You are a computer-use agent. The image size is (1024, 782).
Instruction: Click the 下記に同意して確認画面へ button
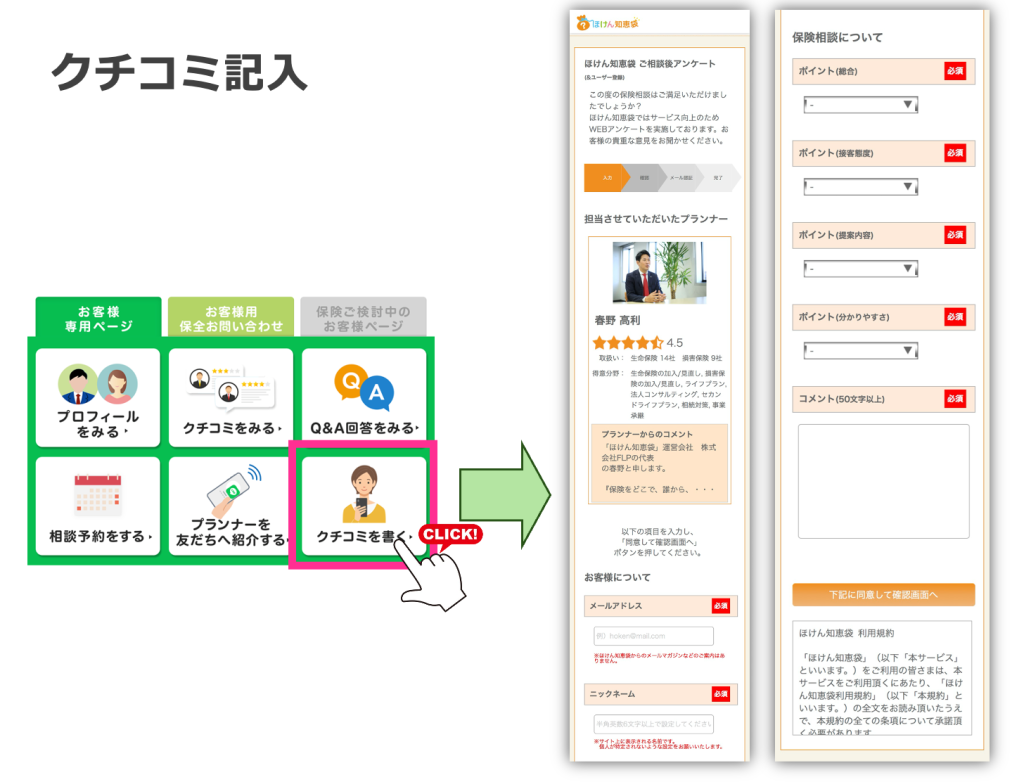884,595
